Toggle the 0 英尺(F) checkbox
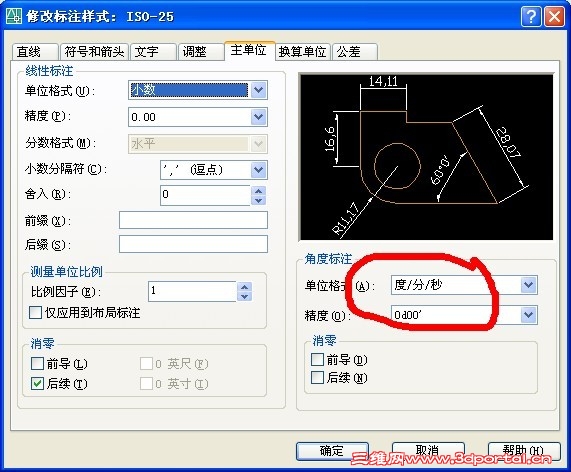The height and width of the screenshot is (472, 571). [146, 363]
